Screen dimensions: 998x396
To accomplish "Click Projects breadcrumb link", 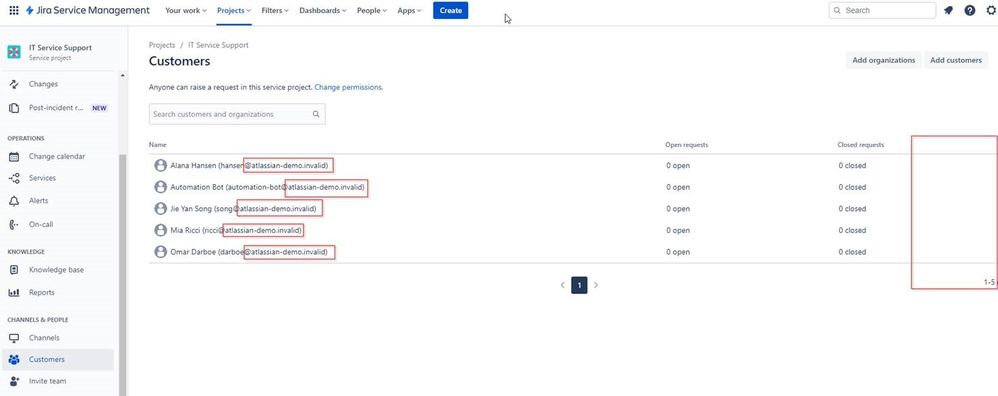I will point(162,45).
